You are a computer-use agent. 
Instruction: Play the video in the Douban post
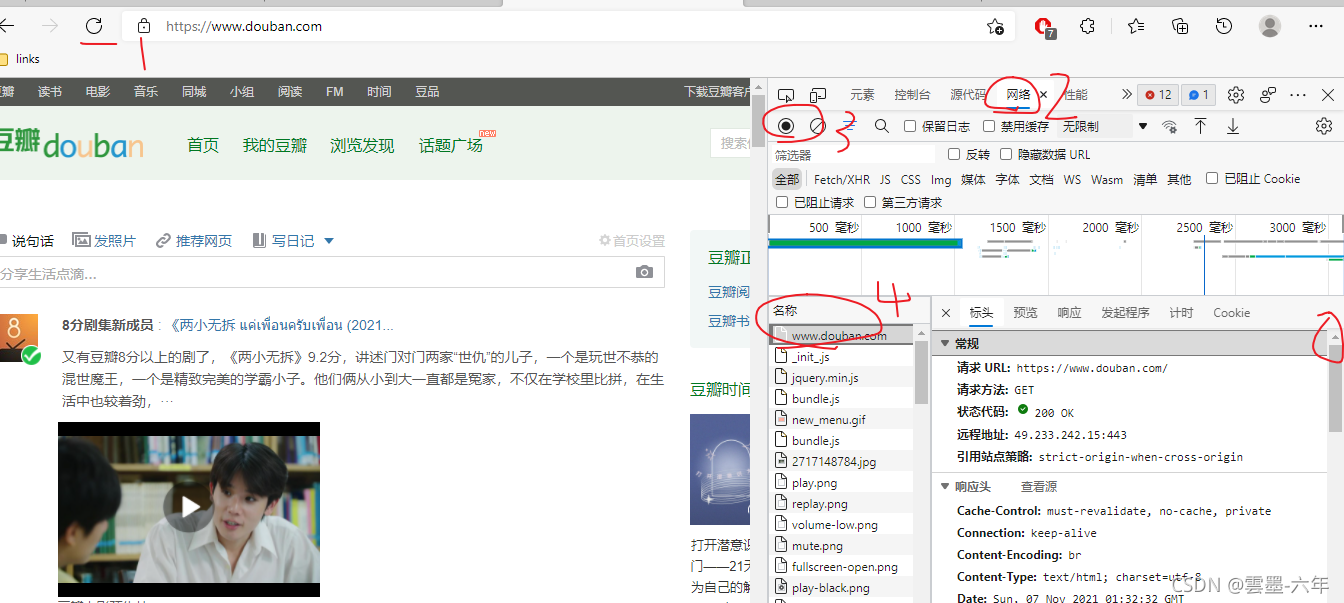[189, 506]
